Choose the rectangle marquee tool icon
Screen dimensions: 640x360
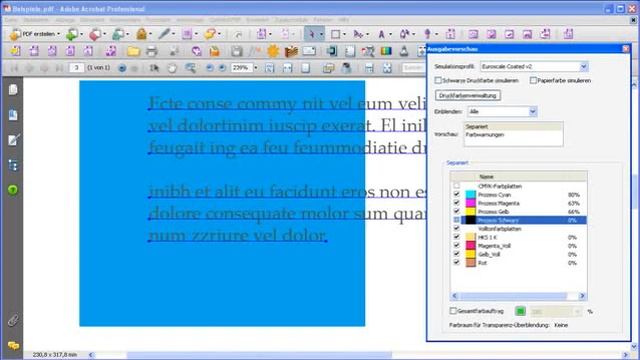pyautogui.click(x=336, y=34)
